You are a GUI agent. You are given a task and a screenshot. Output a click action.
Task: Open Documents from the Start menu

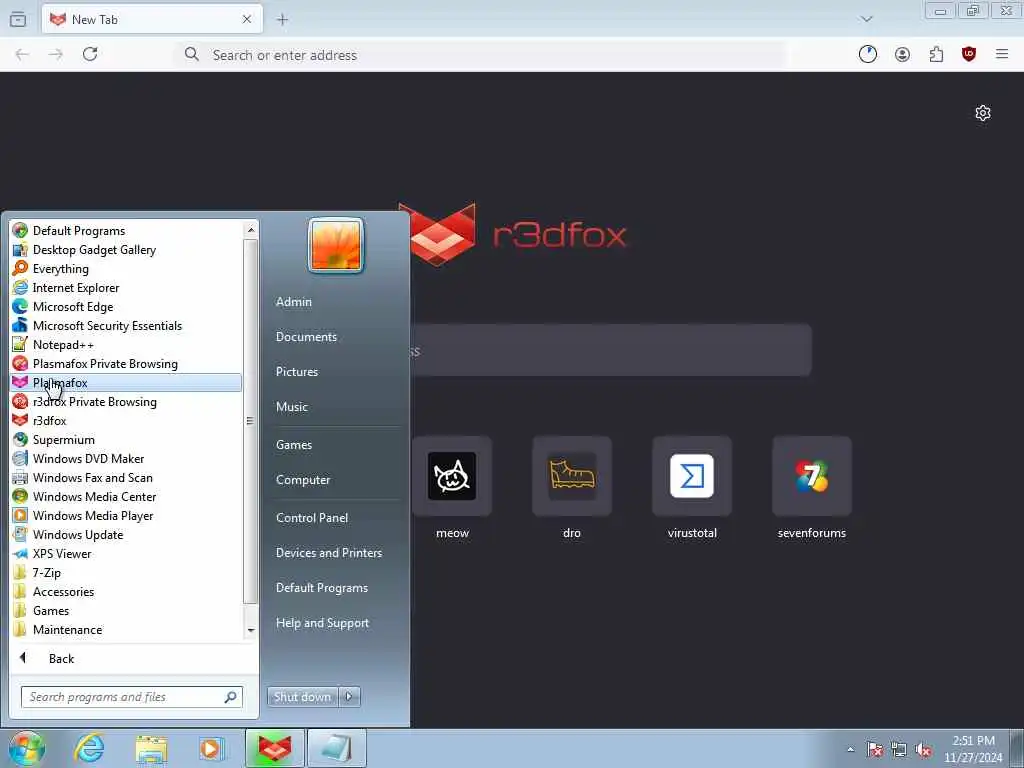[x=306, y=336]
